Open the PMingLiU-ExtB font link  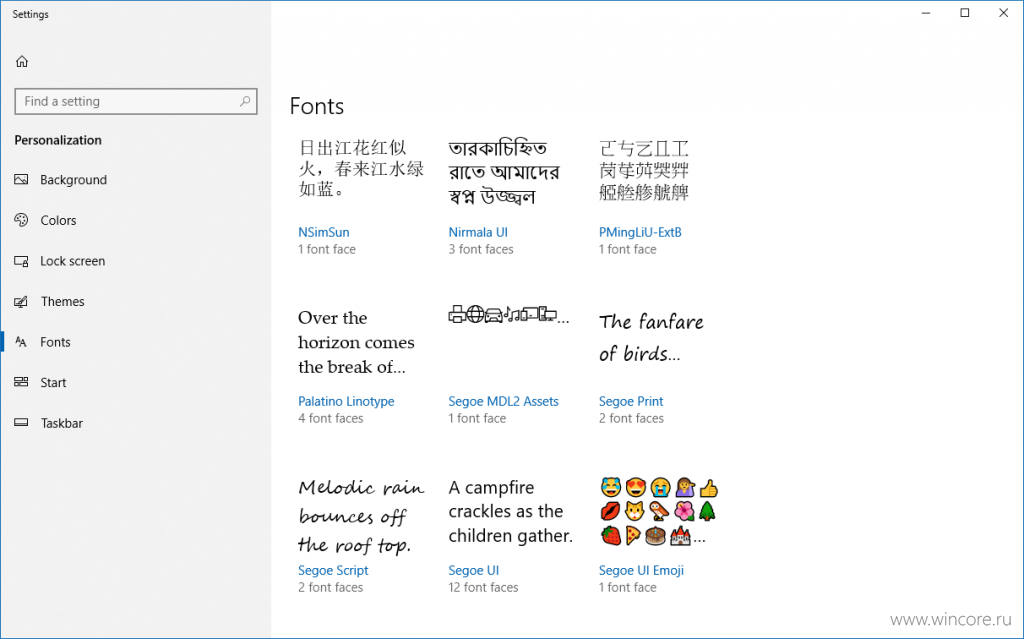(x=640, y=232)
